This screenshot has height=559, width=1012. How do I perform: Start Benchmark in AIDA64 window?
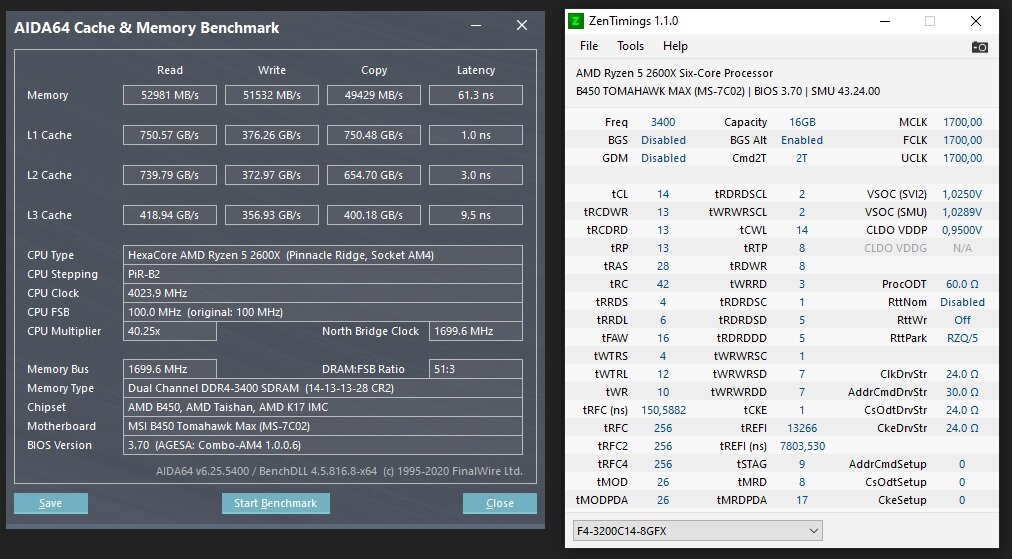click(276, 503)
